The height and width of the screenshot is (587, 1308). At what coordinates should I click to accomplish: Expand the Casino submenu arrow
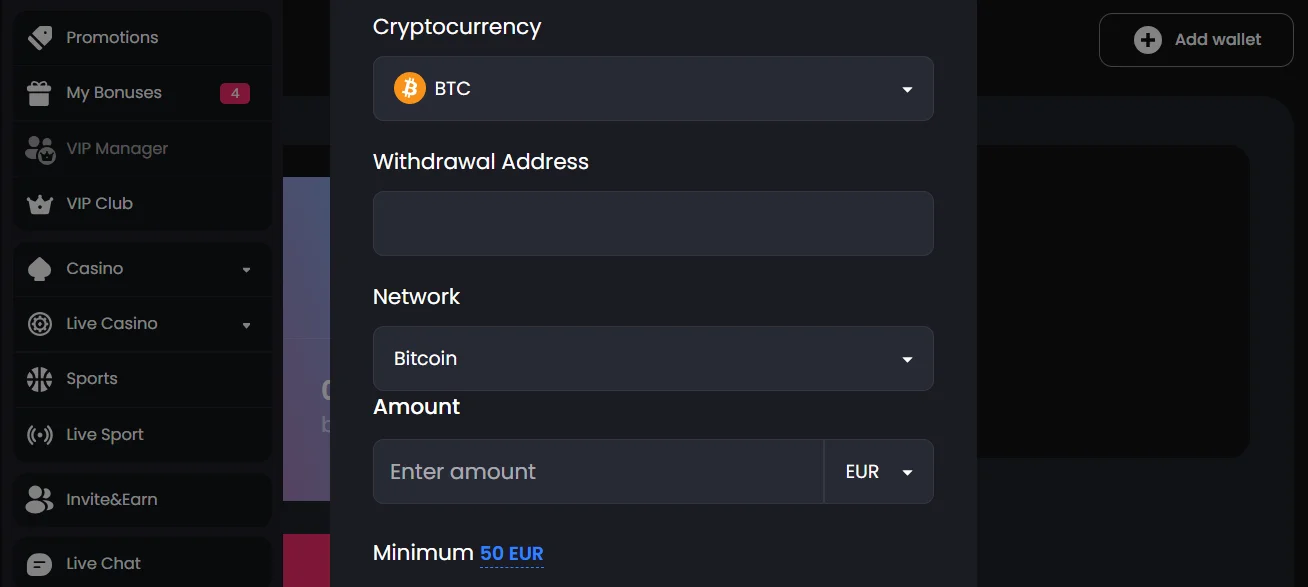point(246,270)
